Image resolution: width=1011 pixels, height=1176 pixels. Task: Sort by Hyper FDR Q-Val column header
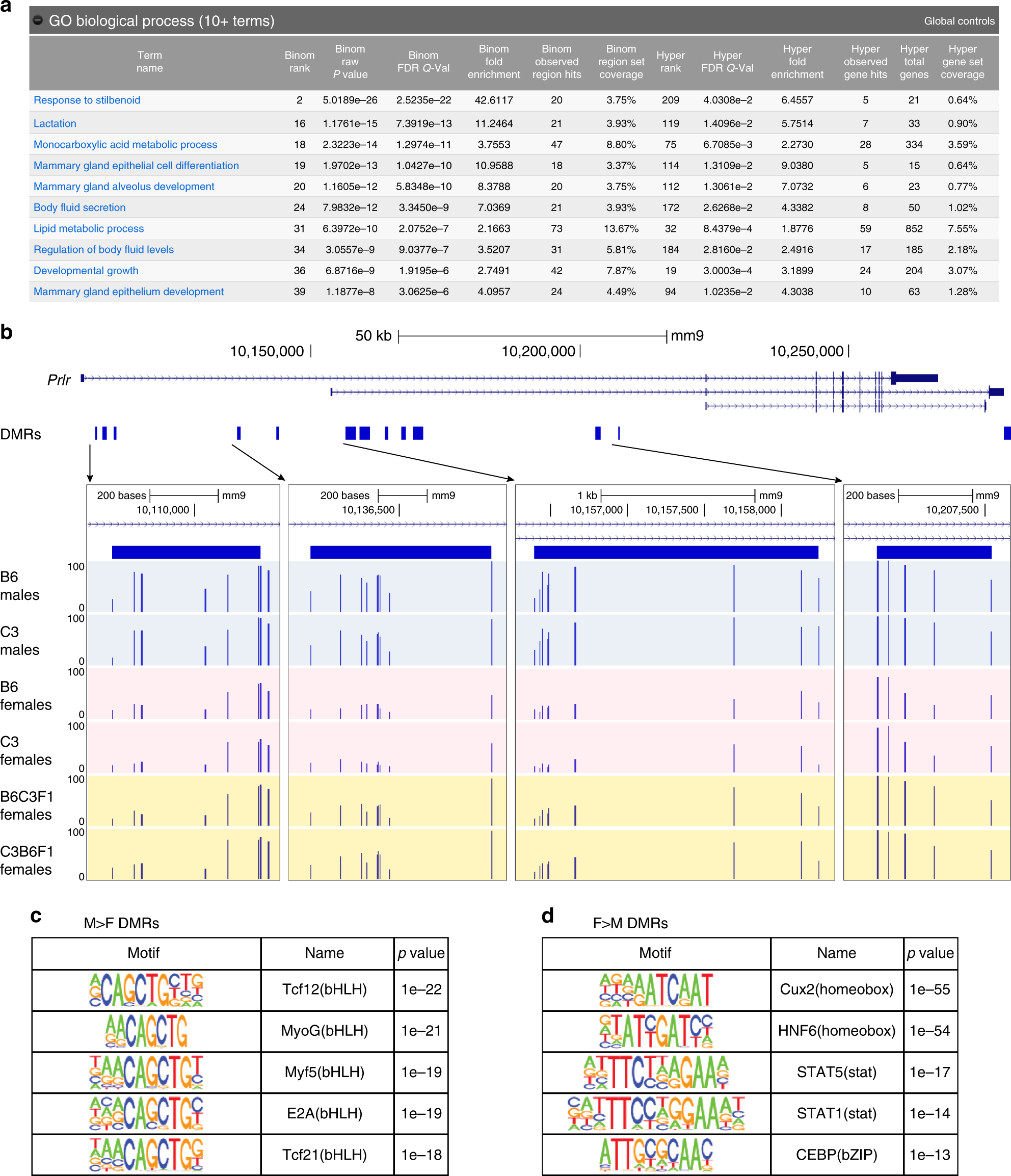(727, 62)
